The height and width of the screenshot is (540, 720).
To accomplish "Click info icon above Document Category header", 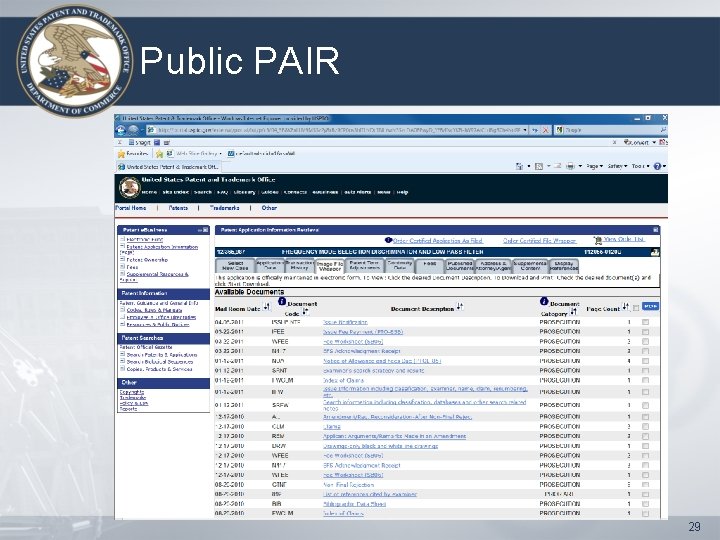I will click(x=544, y=301).
